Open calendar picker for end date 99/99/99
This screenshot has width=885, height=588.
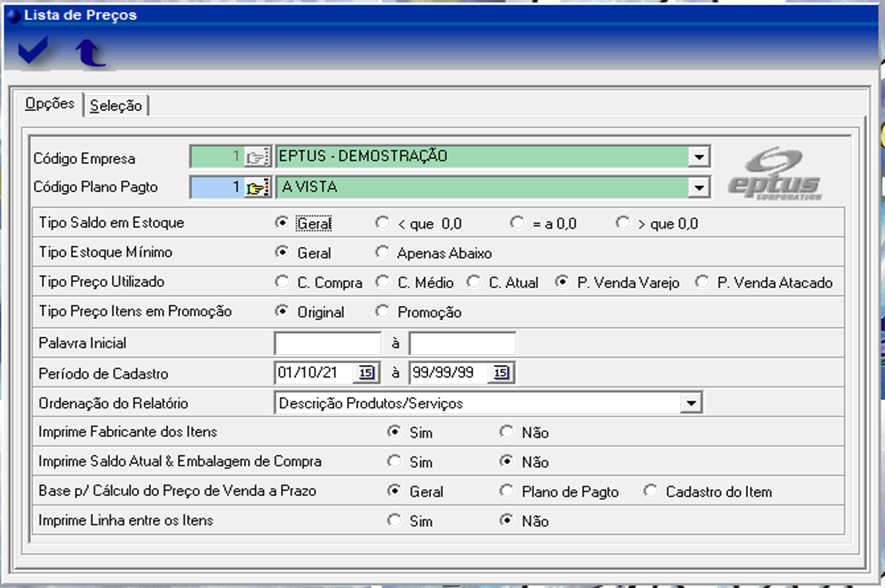500,373
